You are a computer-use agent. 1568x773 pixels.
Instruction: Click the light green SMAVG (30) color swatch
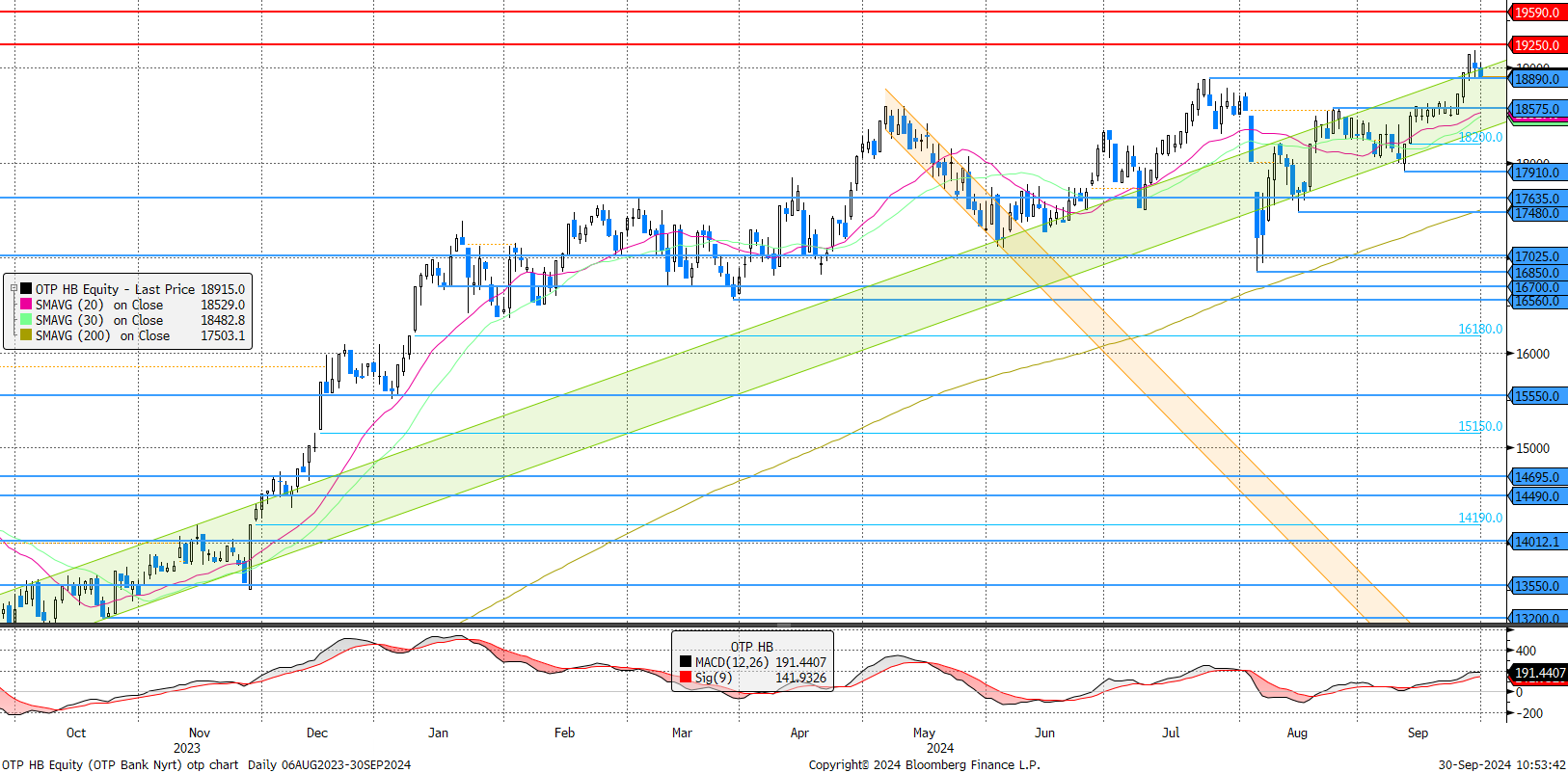coord(26,319)
